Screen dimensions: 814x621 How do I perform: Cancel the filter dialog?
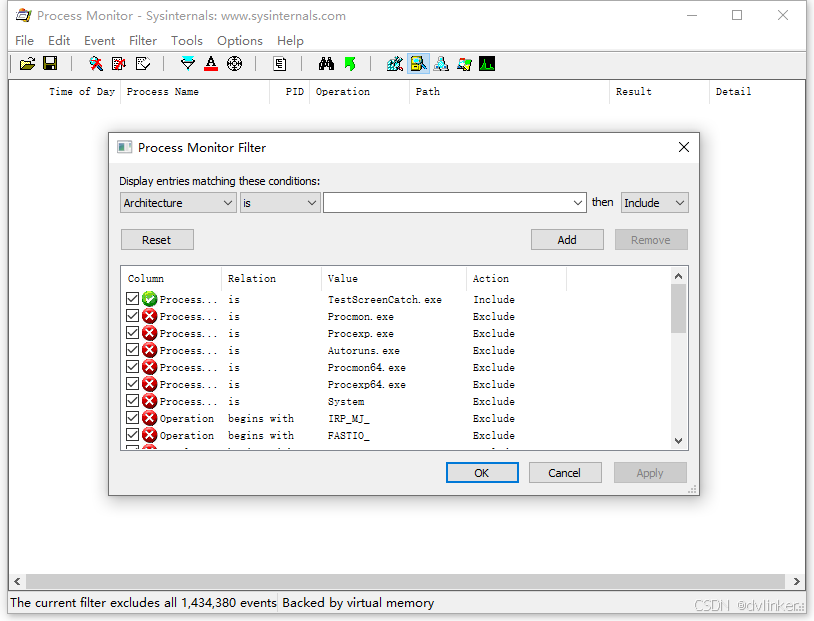(x=565, y=472)
